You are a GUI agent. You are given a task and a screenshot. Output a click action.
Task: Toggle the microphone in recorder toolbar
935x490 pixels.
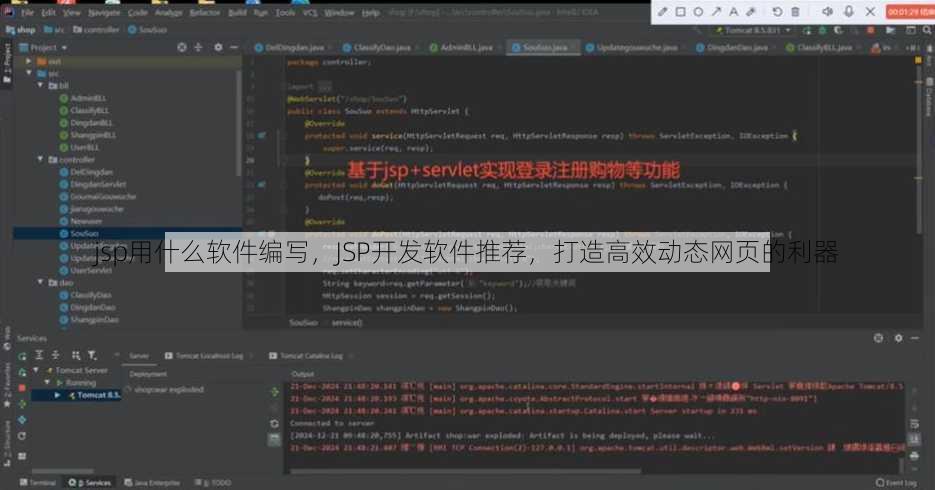[x=849, y=11]
